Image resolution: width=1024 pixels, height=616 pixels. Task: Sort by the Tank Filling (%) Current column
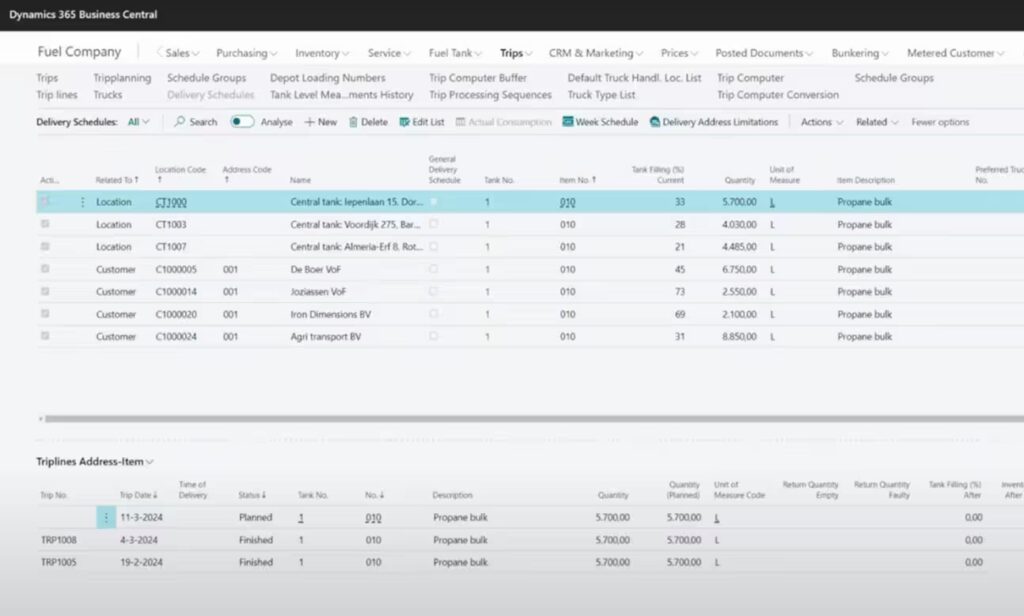pyautogui.click(x=658, y=174)
